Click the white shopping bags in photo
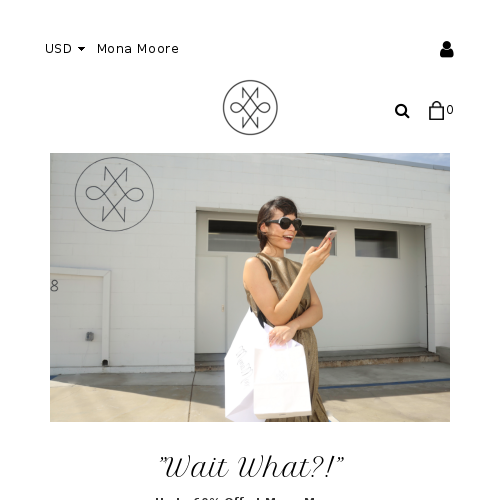 (x=267, y=373)
